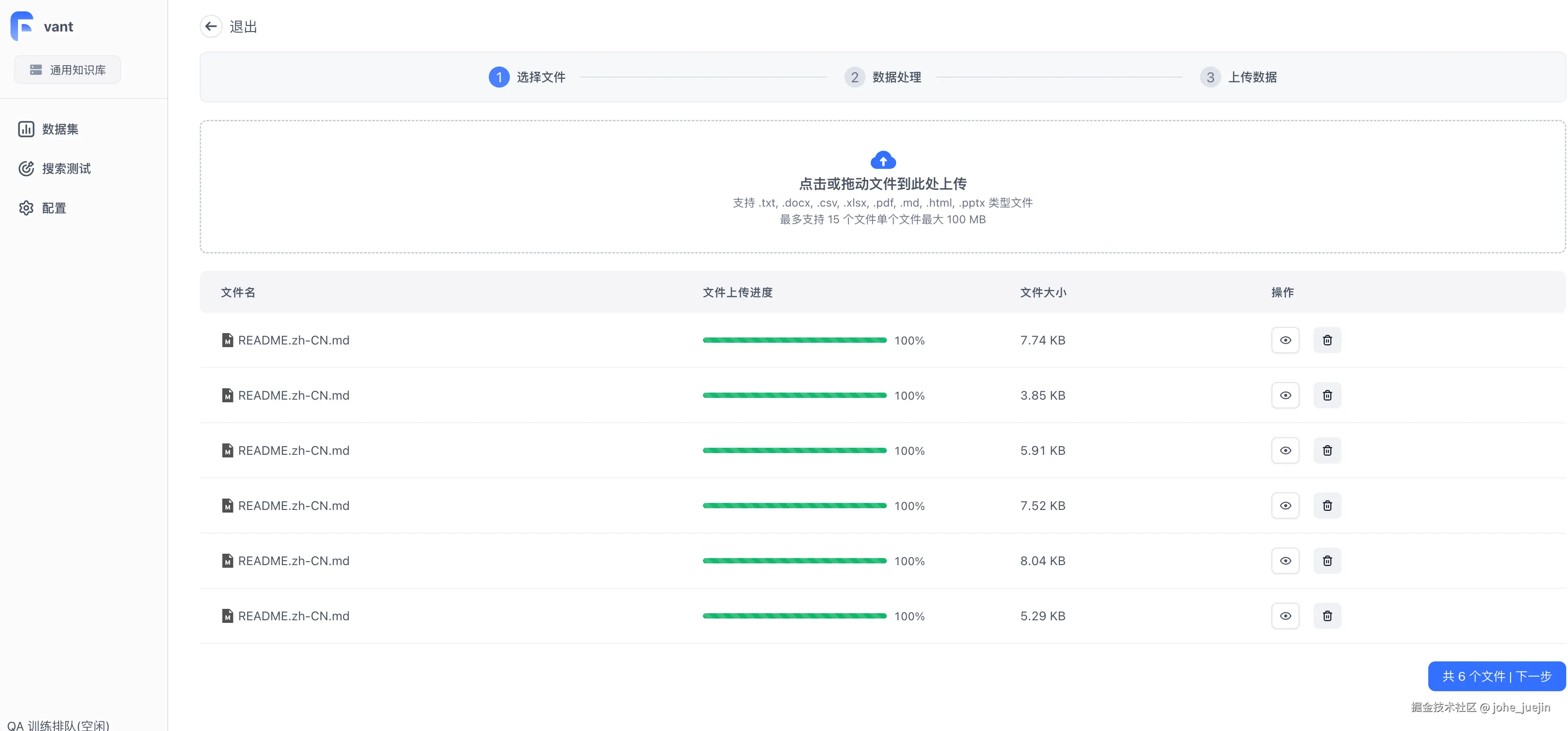Open the 通用知识库 menu item
This screenshot has width=1568, height=731.
67,69
